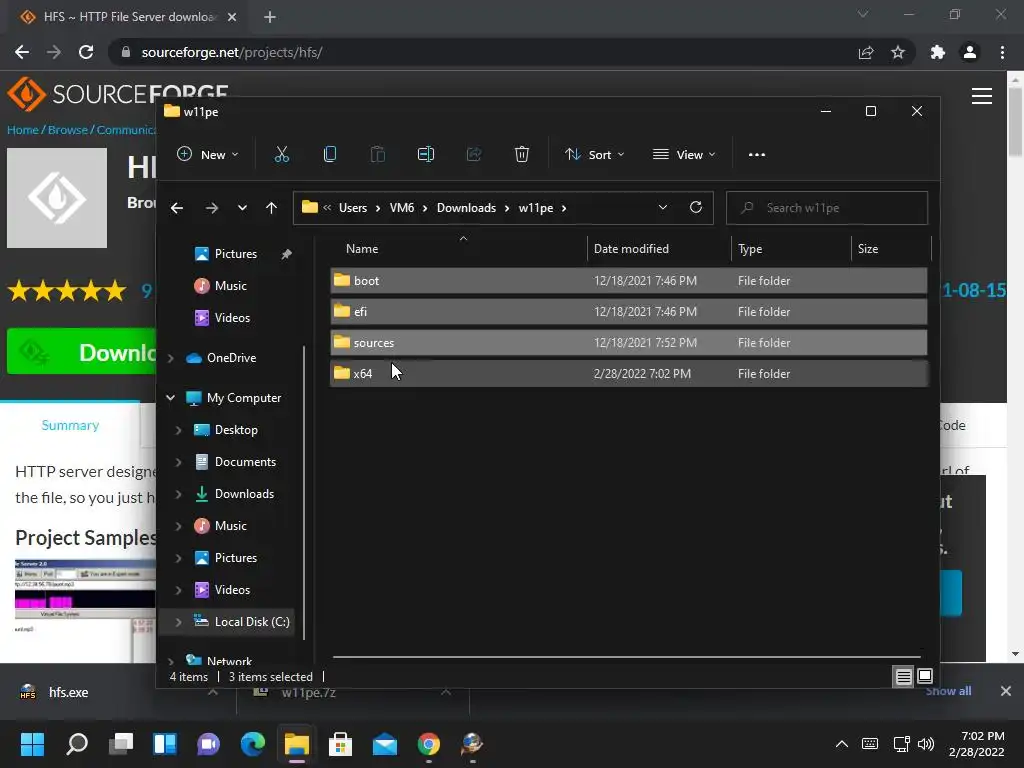Open Microsoft Edge from taskbar
Viewport: 1024px width, 768px height.
pyautogui.click(x=253, y=744)
